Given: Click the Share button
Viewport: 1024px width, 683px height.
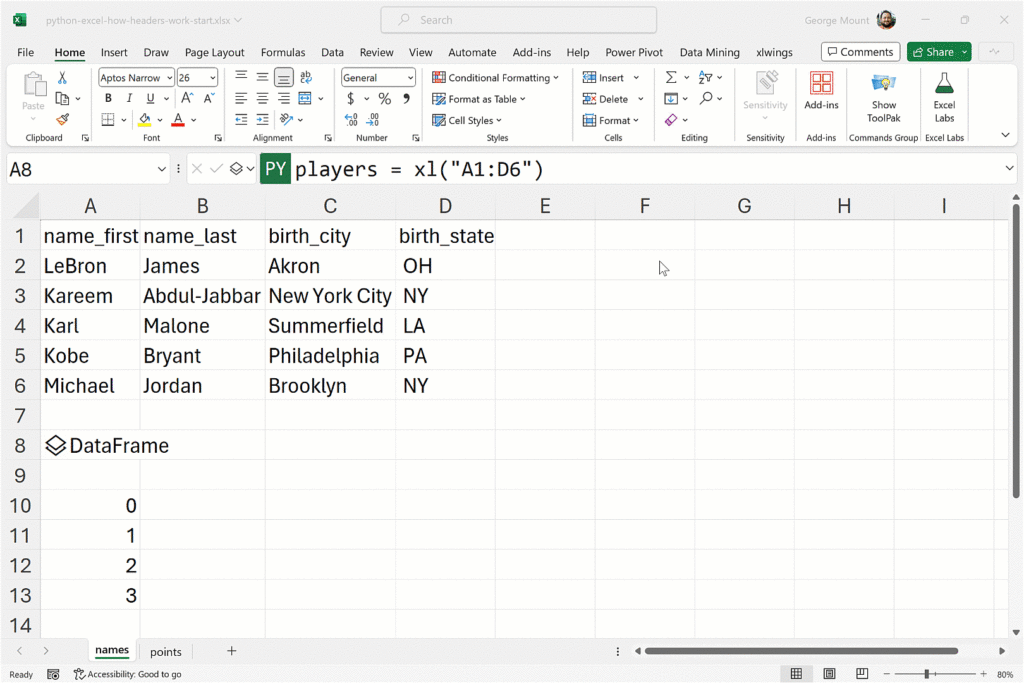Looking at the screenshot, I should [932, 52].
